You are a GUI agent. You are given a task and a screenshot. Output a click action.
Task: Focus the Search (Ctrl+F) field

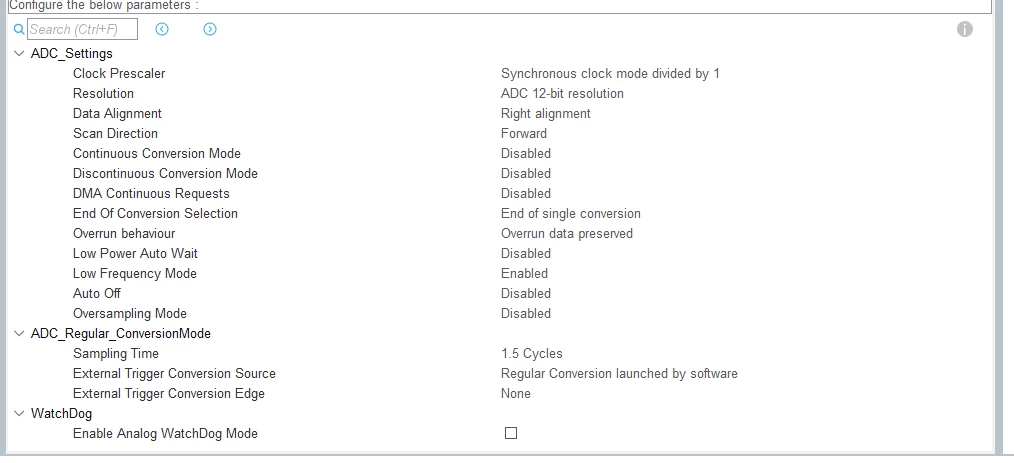(82, 29)
